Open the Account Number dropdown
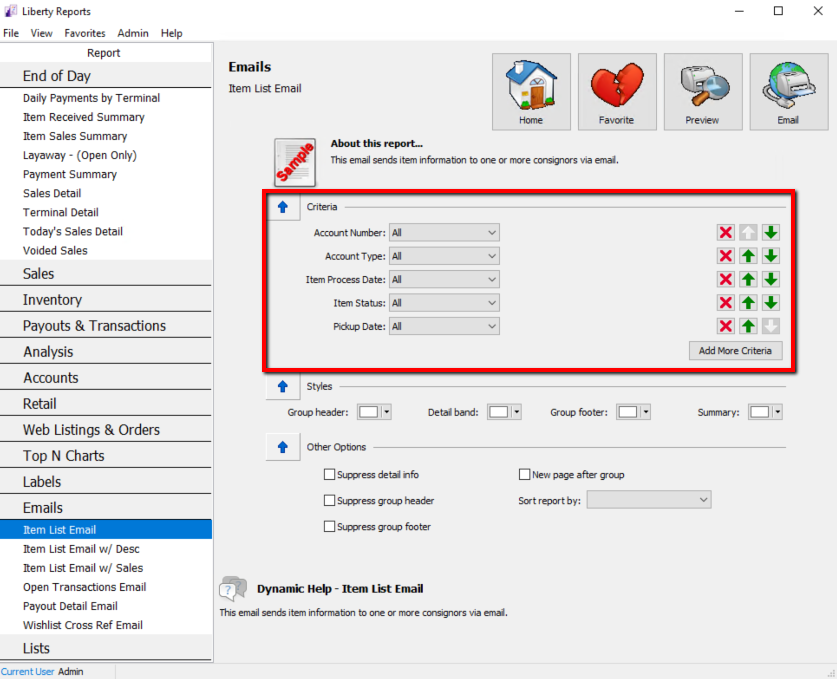Screen dimensions: 837x679 pos(444,233)
